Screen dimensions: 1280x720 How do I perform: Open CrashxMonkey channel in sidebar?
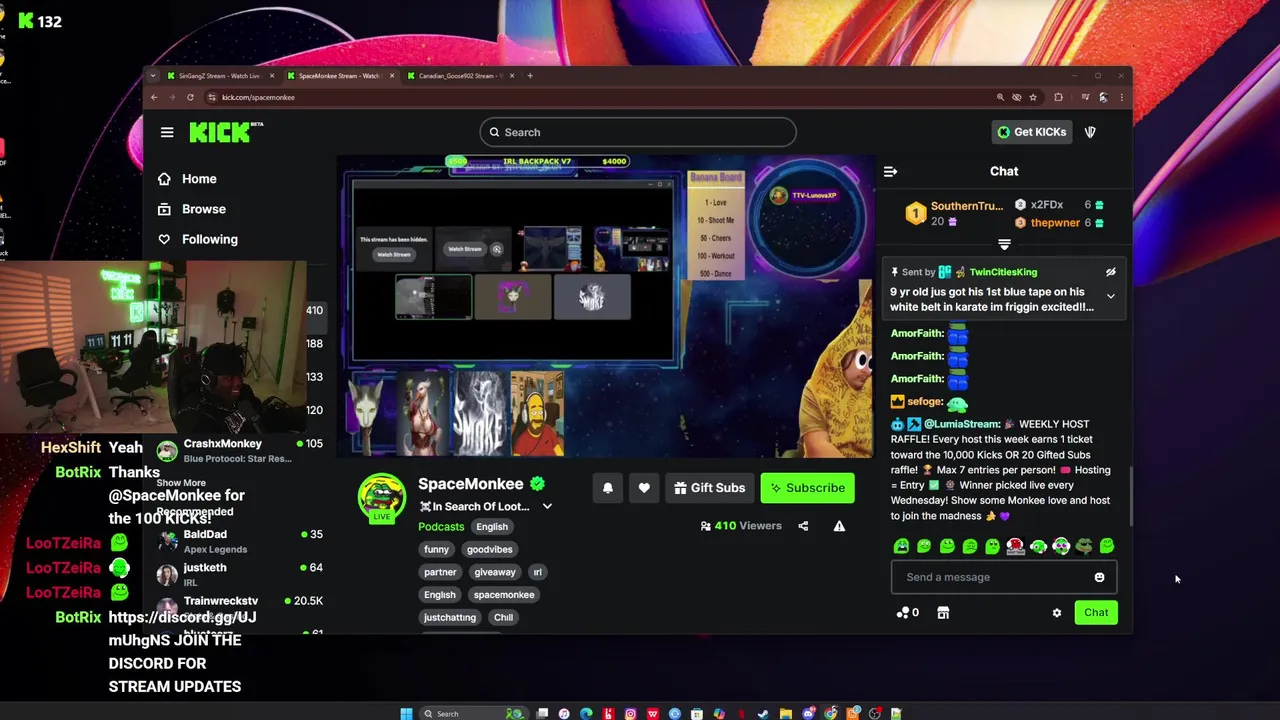[238, 450]
